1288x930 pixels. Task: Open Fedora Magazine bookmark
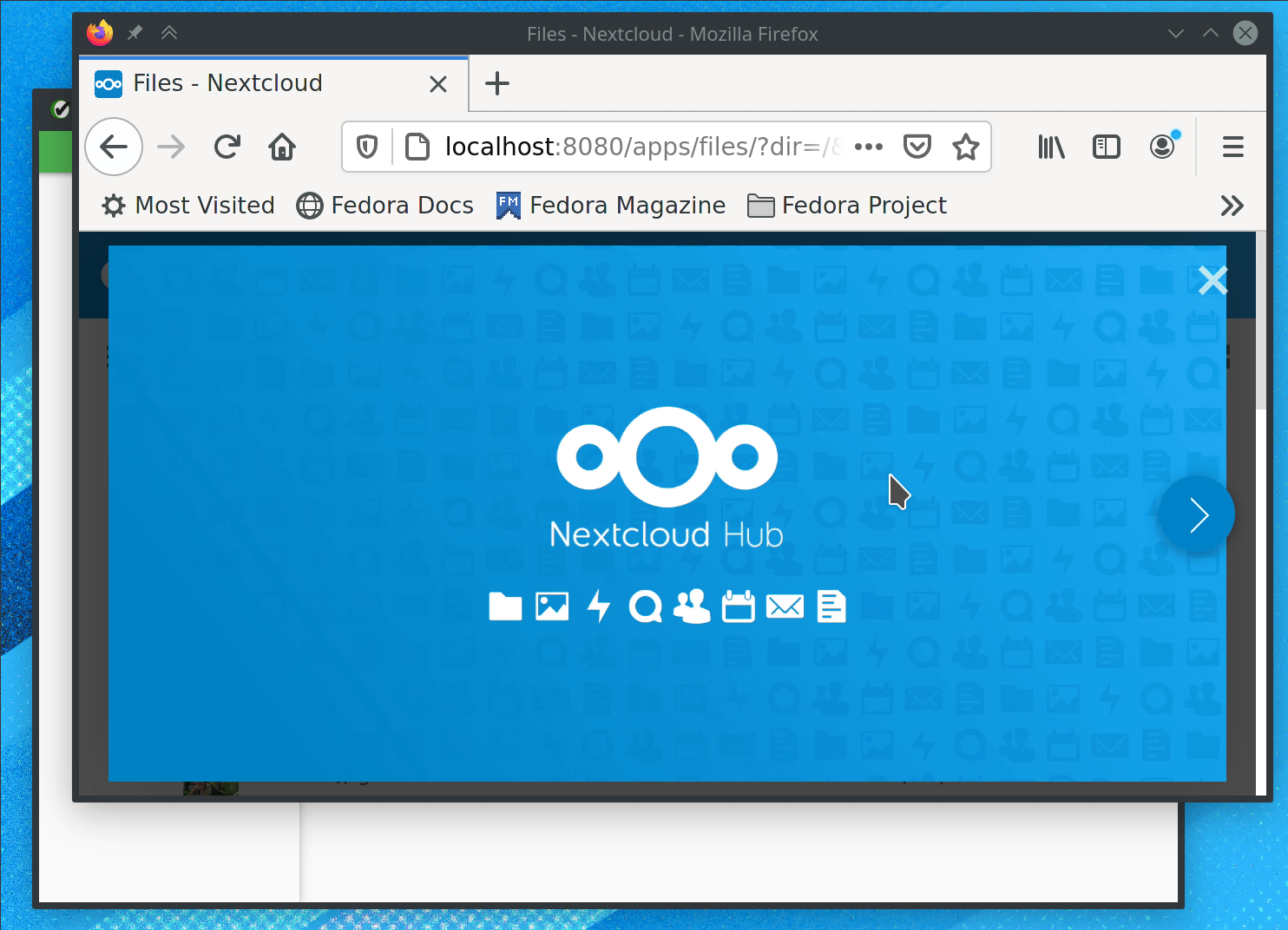[x=611, y=206]
